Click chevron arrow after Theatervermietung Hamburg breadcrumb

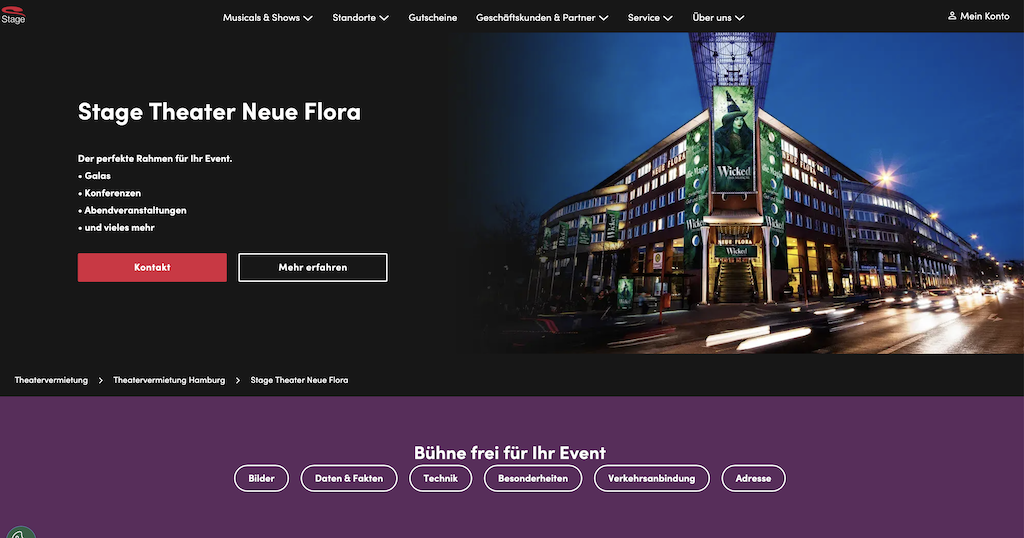click(238, 380)
